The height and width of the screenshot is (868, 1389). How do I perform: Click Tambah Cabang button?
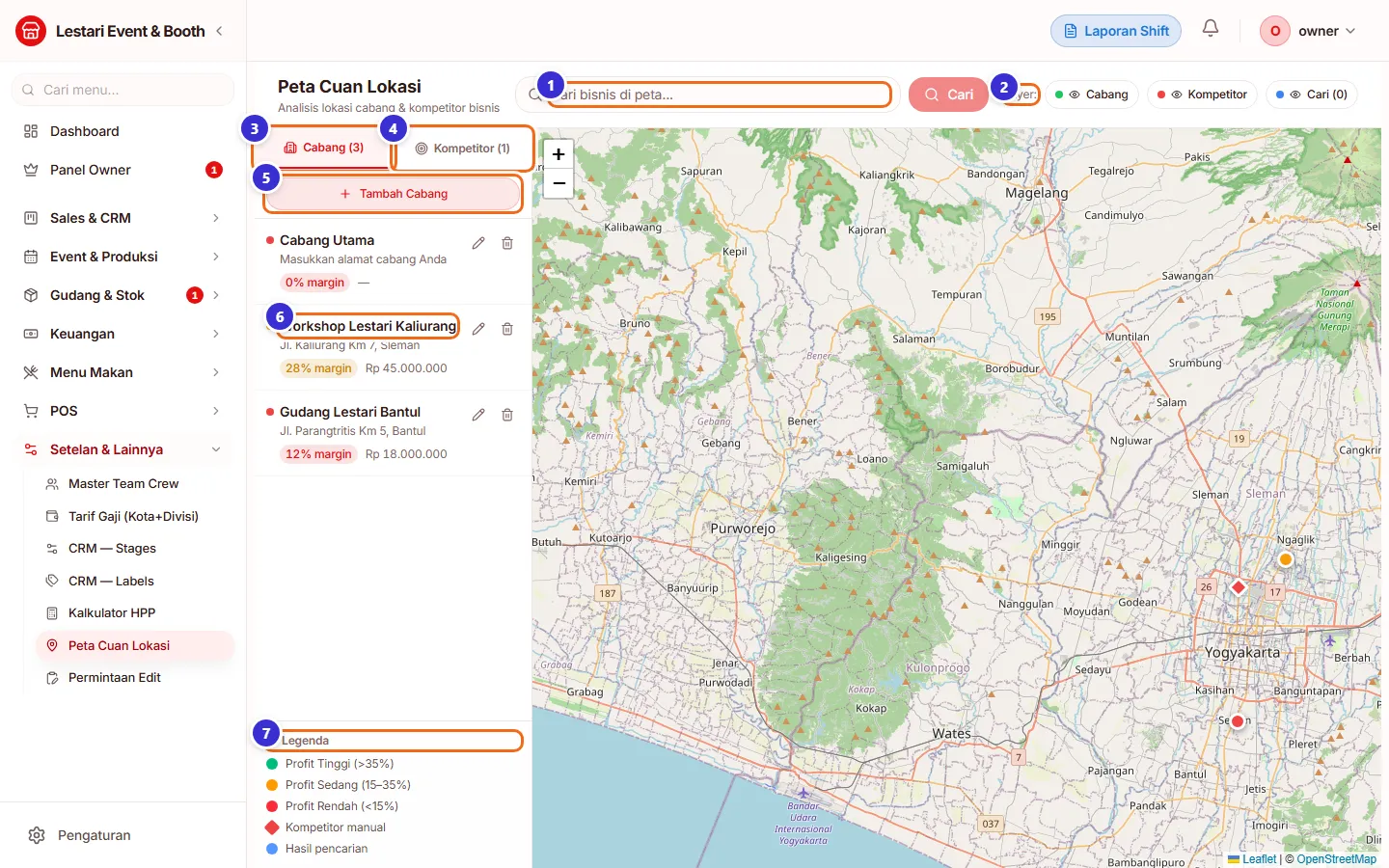[393, 194]
